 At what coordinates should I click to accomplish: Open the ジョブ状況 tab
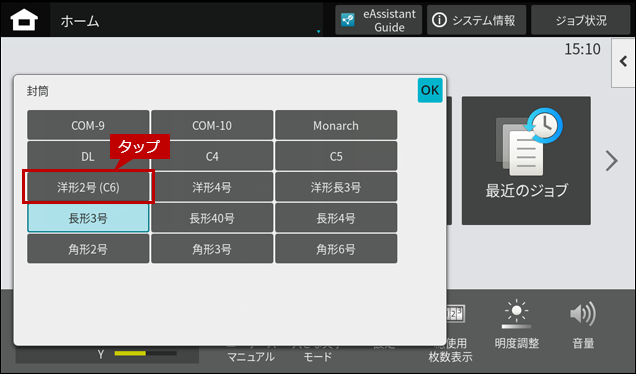[581, 20]
